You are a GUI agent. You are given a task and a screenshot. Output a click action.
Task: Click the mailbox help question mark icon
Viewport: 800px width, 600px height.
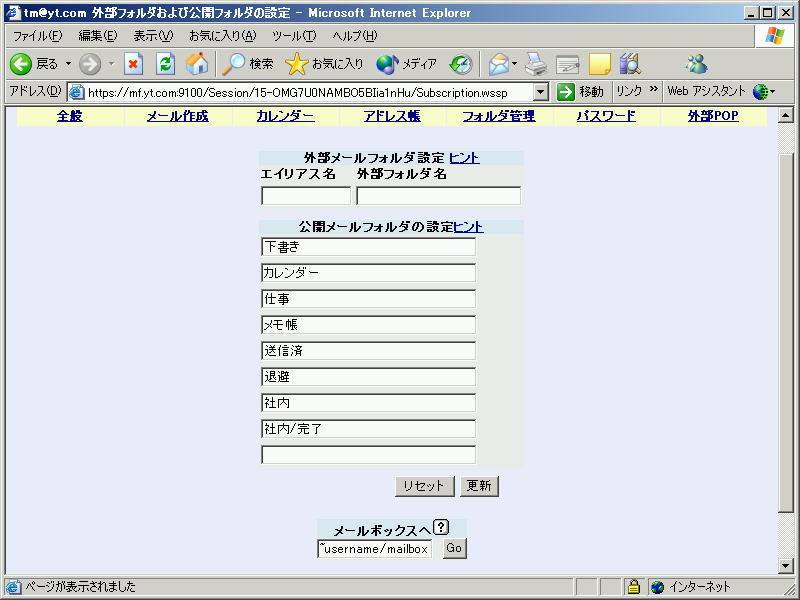point(441,528)
